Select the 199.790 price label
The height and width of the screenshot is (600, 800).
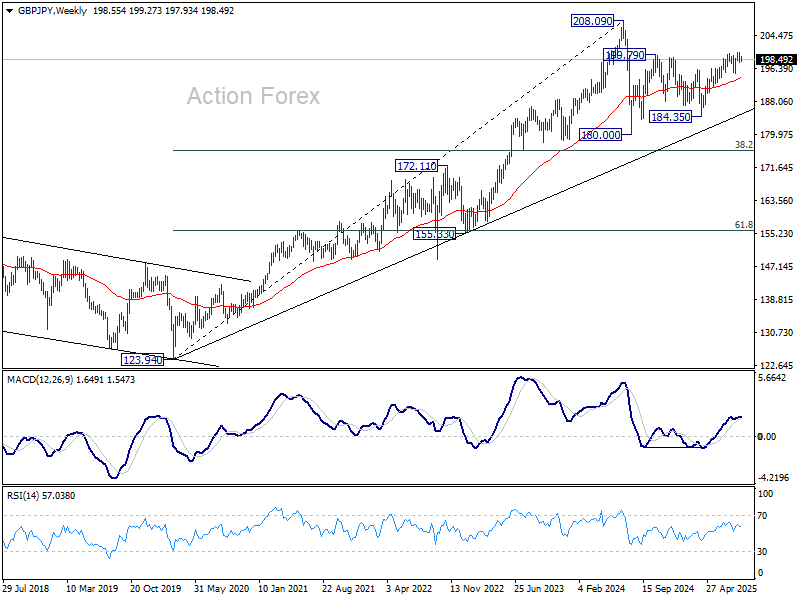[x=624, y=55]
